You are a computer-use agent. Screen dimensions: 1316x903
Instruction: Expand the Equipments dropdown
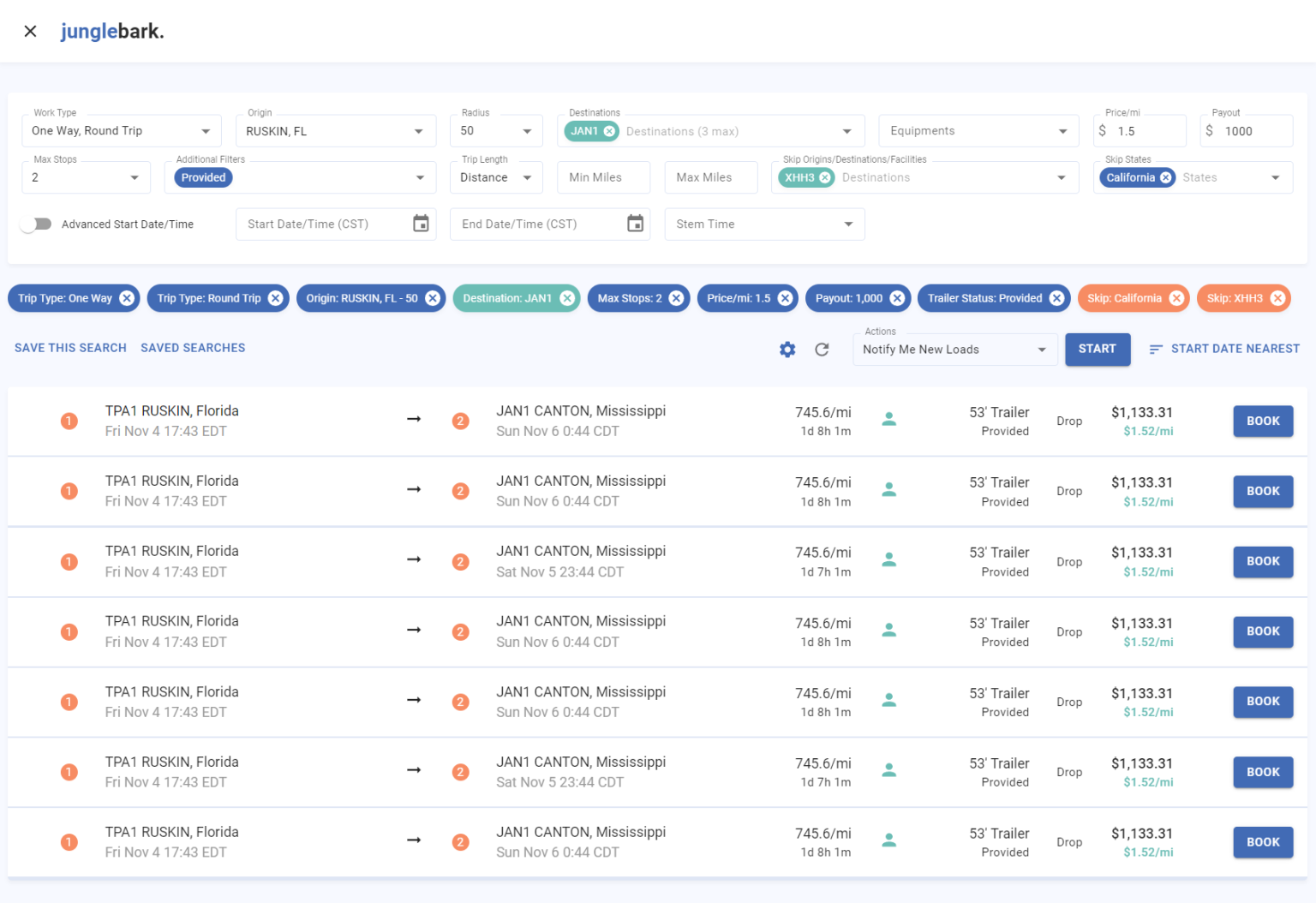pyautogui.click(x=978, y=131)
